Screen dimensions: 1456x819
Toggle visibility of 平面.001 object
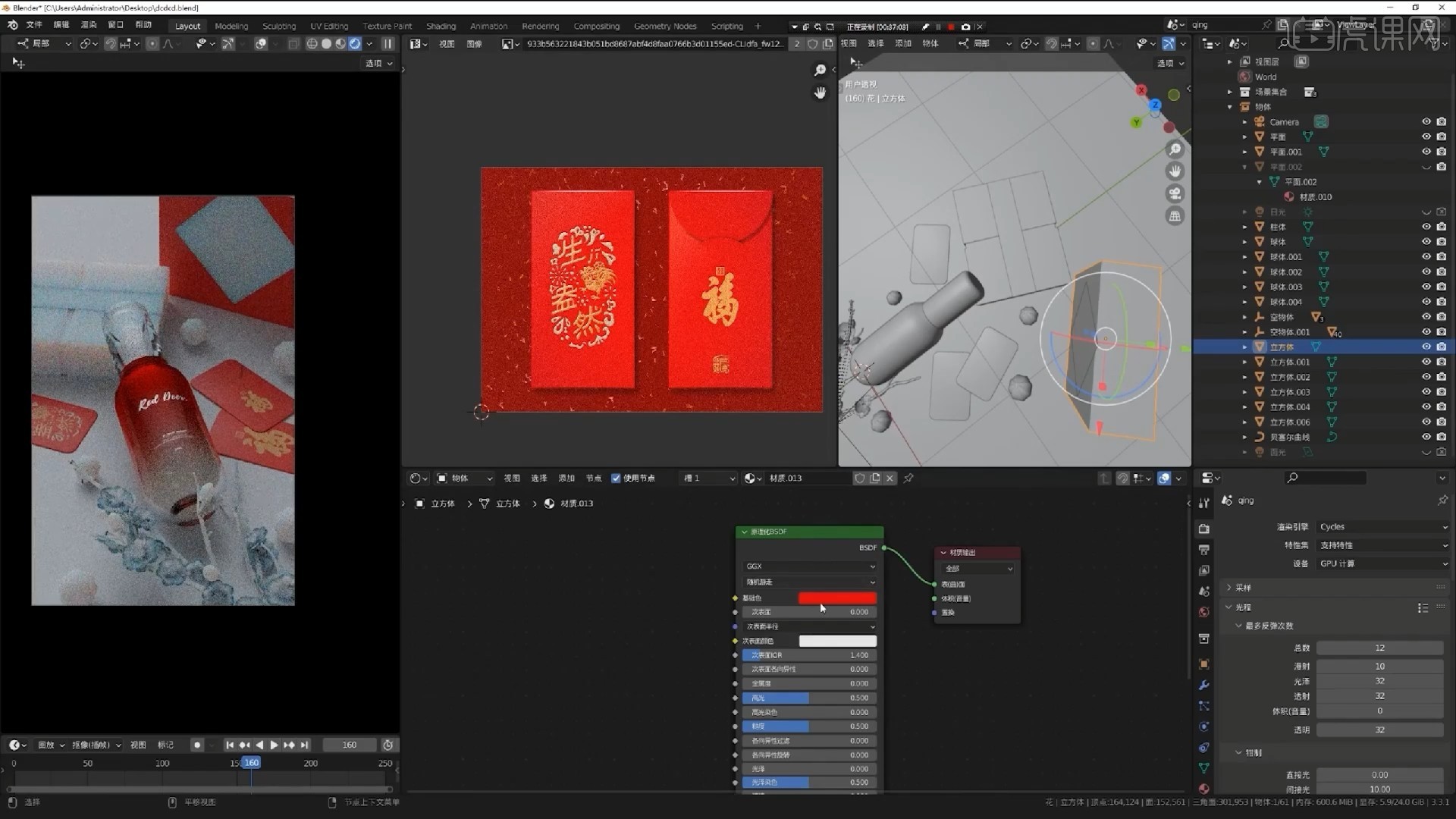click(x=1426, y=152)
